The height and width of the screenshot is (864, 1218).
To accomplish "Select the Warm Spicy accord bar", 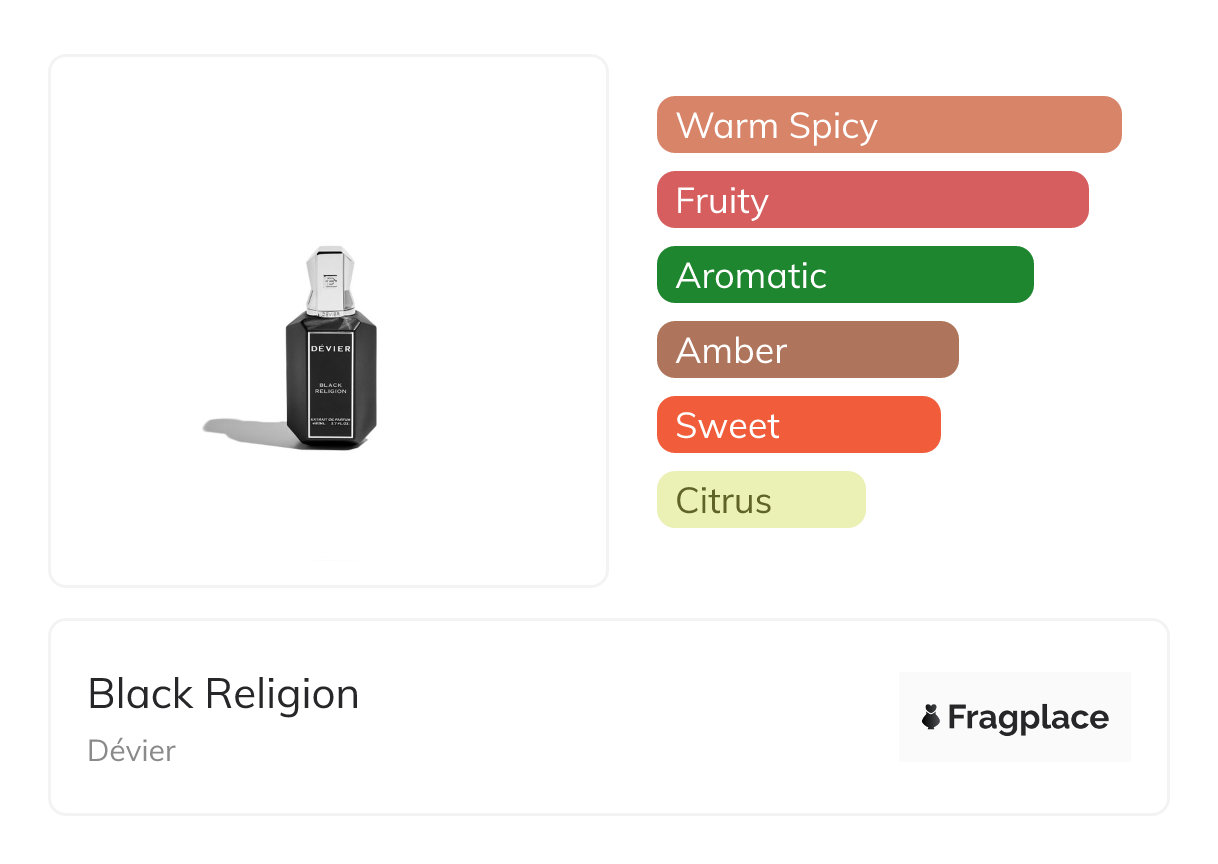I will click(x=888, y=125).
